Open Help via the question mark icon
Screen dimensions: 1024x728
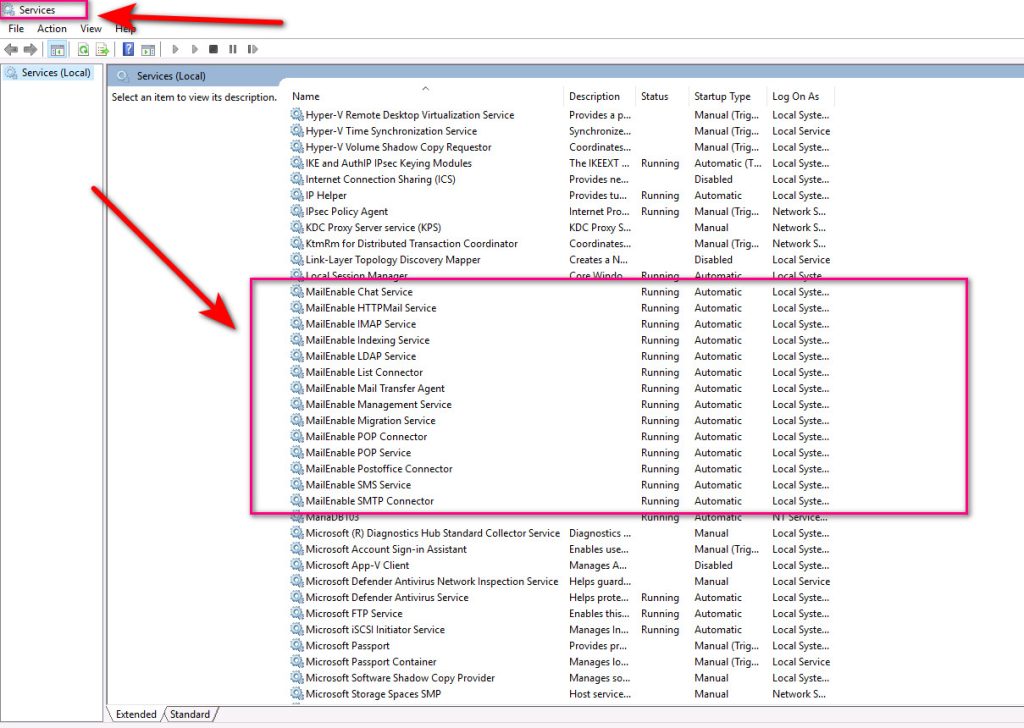click(128, 49)
